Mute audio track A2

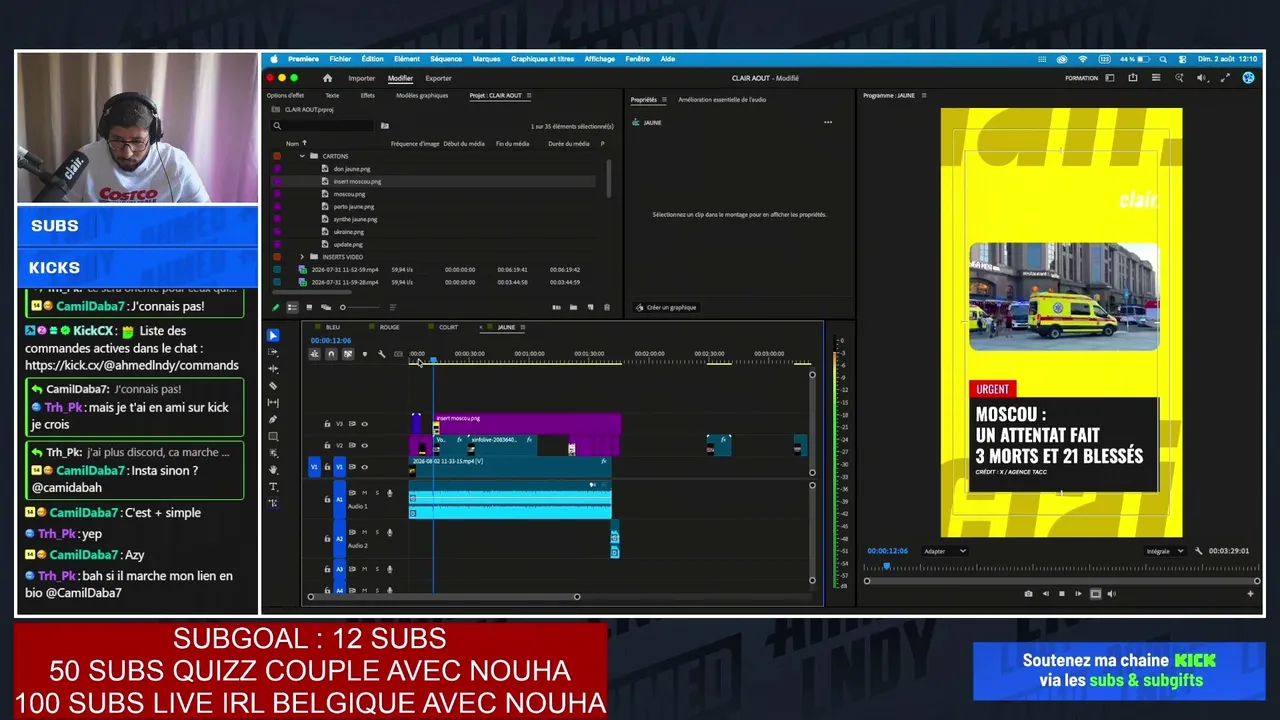(x=364, y=532)
